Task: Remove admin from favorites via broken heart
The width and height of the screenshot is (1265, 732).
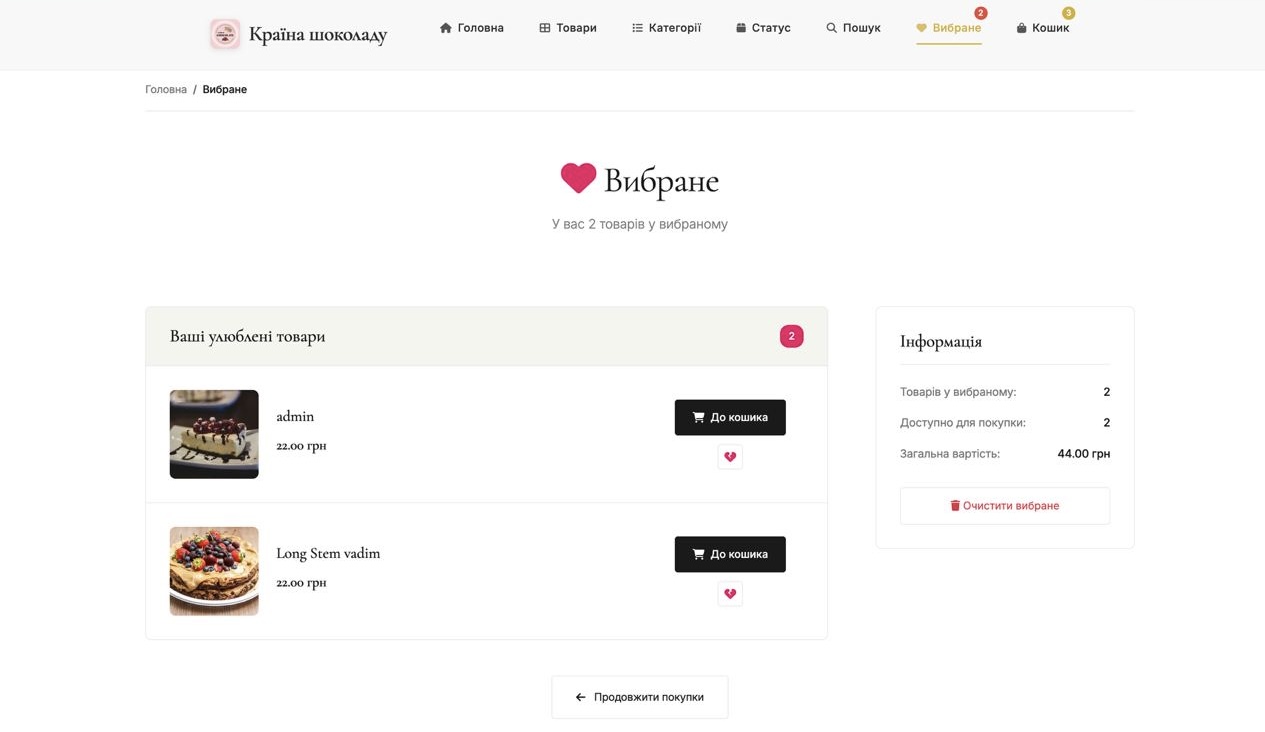Action: tap(730, 457)
